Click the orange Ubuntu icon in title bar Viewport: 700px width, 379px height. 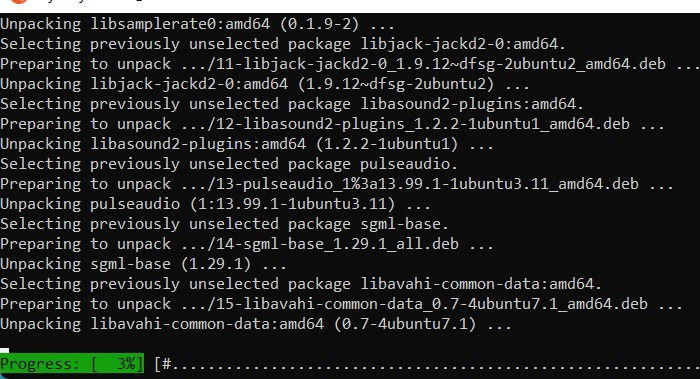20,1
